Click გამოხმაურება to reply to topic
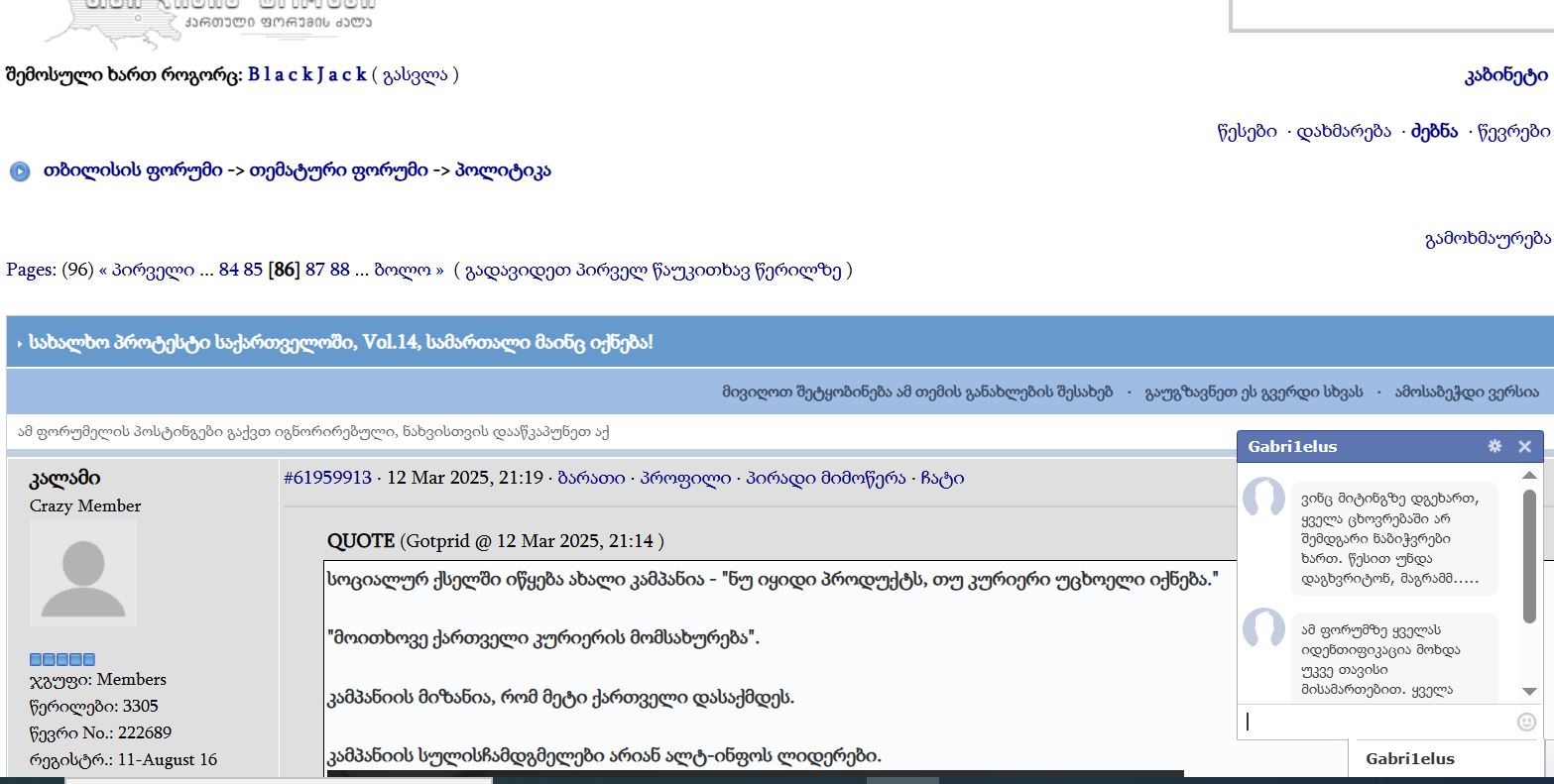Screen dimensions: 1554x784 (x=1488, y=238)
